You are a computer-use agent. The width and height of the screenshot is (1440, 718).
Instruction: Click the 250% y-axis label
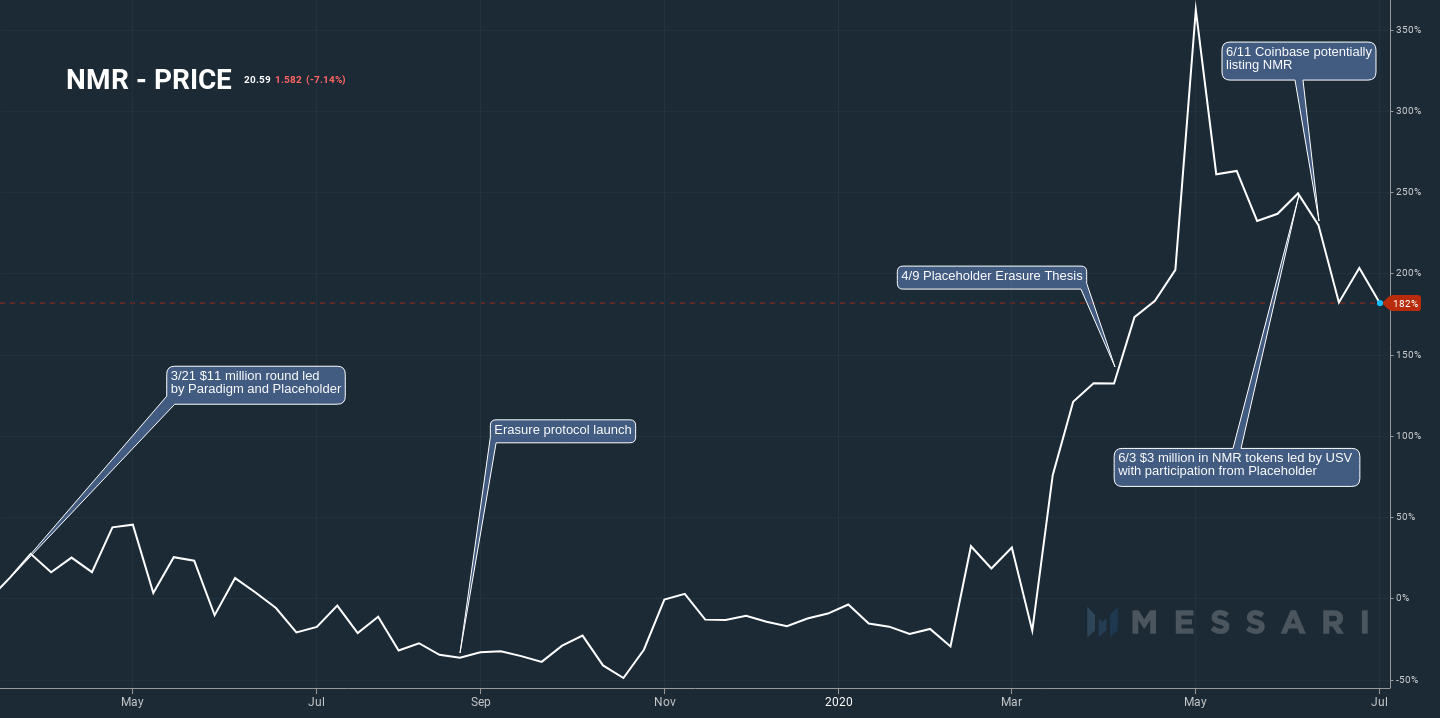(x=1408, y=192)
